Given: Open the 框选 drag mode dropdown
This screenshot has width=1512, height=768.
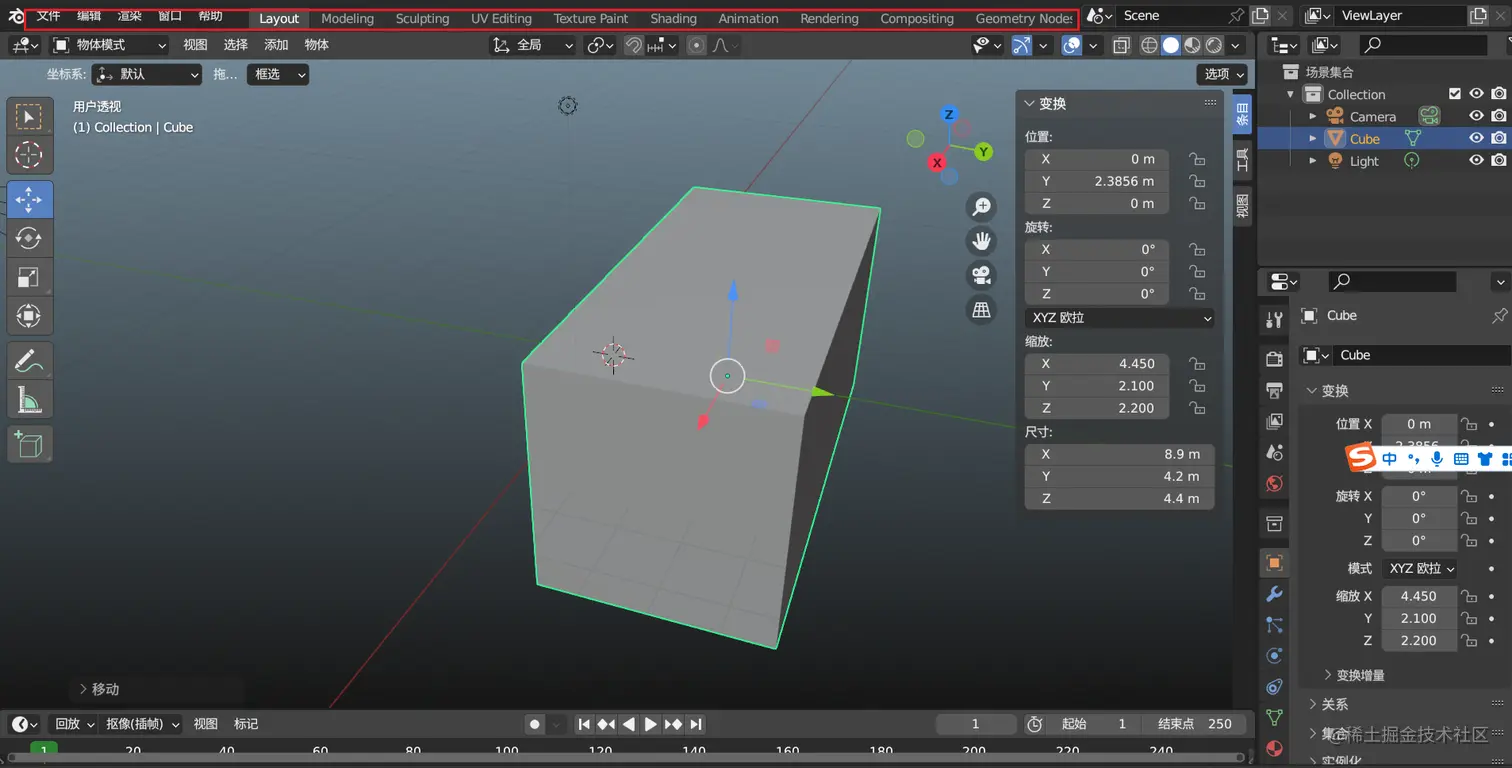Looking at the screenshot, I should point(278,74).
